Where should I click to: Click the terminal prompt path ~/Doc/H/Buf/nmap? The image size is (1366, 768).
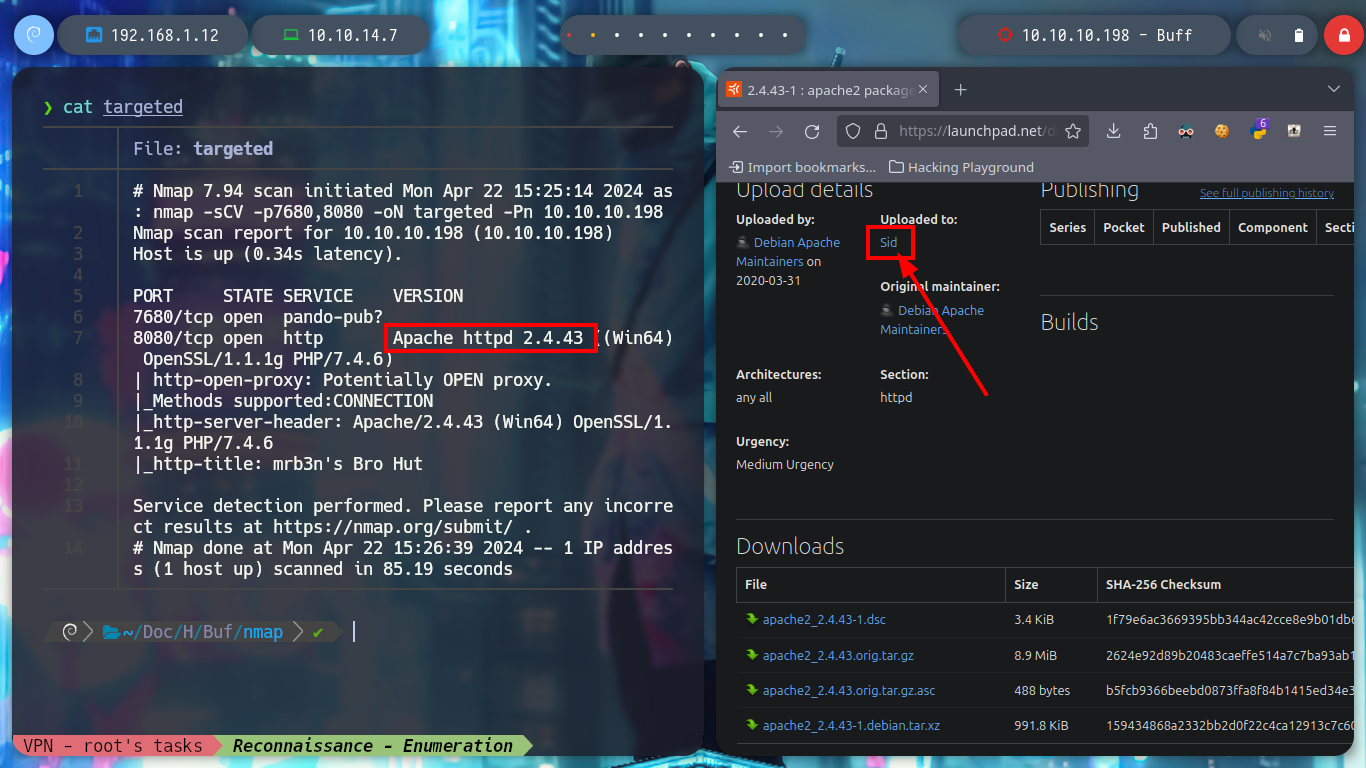click(x=202, y=632)
